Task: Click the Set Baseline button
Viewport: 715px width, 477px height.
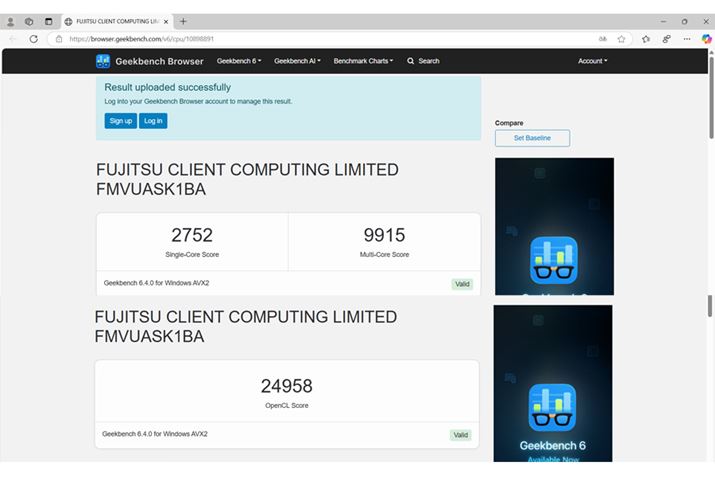Action: click(532, 138)
